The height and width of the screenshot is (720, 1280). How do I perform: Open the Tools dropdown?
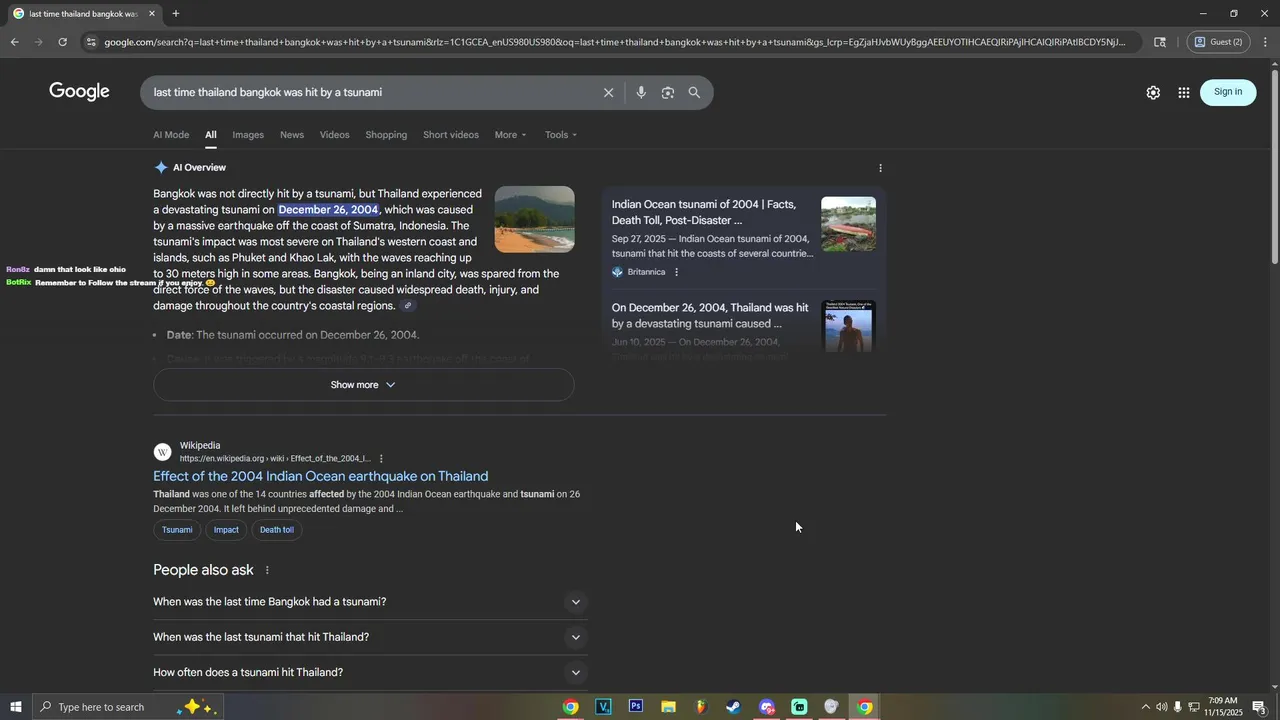coord(560,135)
